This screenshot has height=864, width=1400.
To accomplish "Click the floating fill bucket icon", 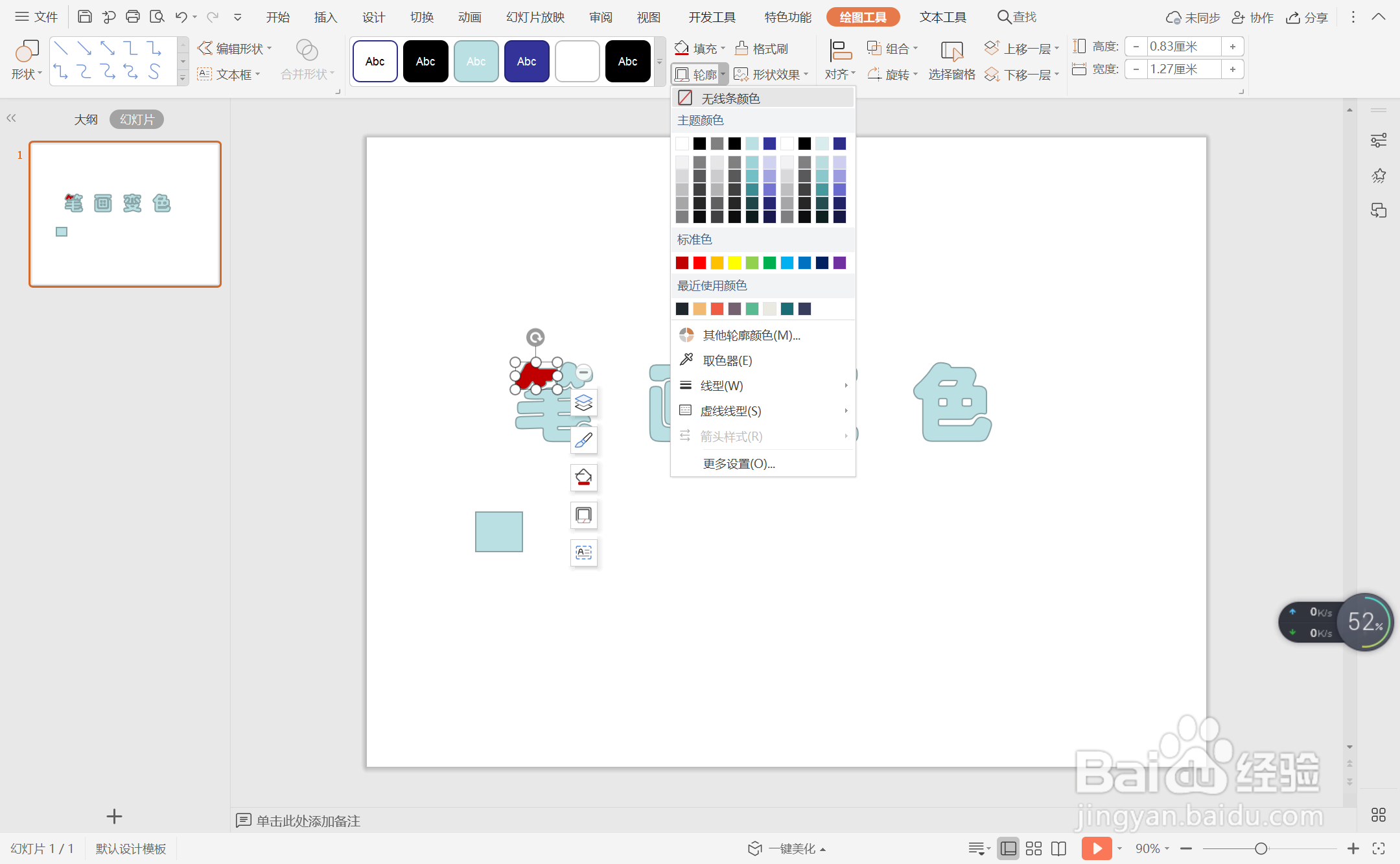I will pos(583,478).
